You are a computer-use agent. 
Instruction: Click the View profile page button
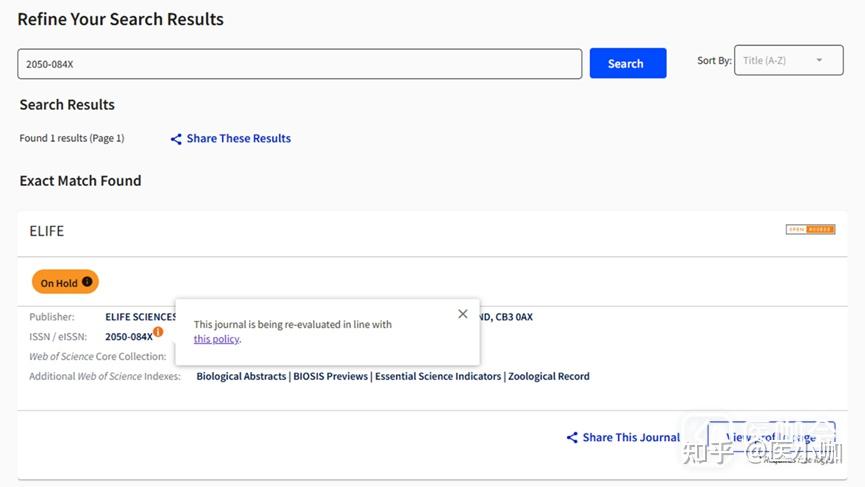(x=771, y=437)
